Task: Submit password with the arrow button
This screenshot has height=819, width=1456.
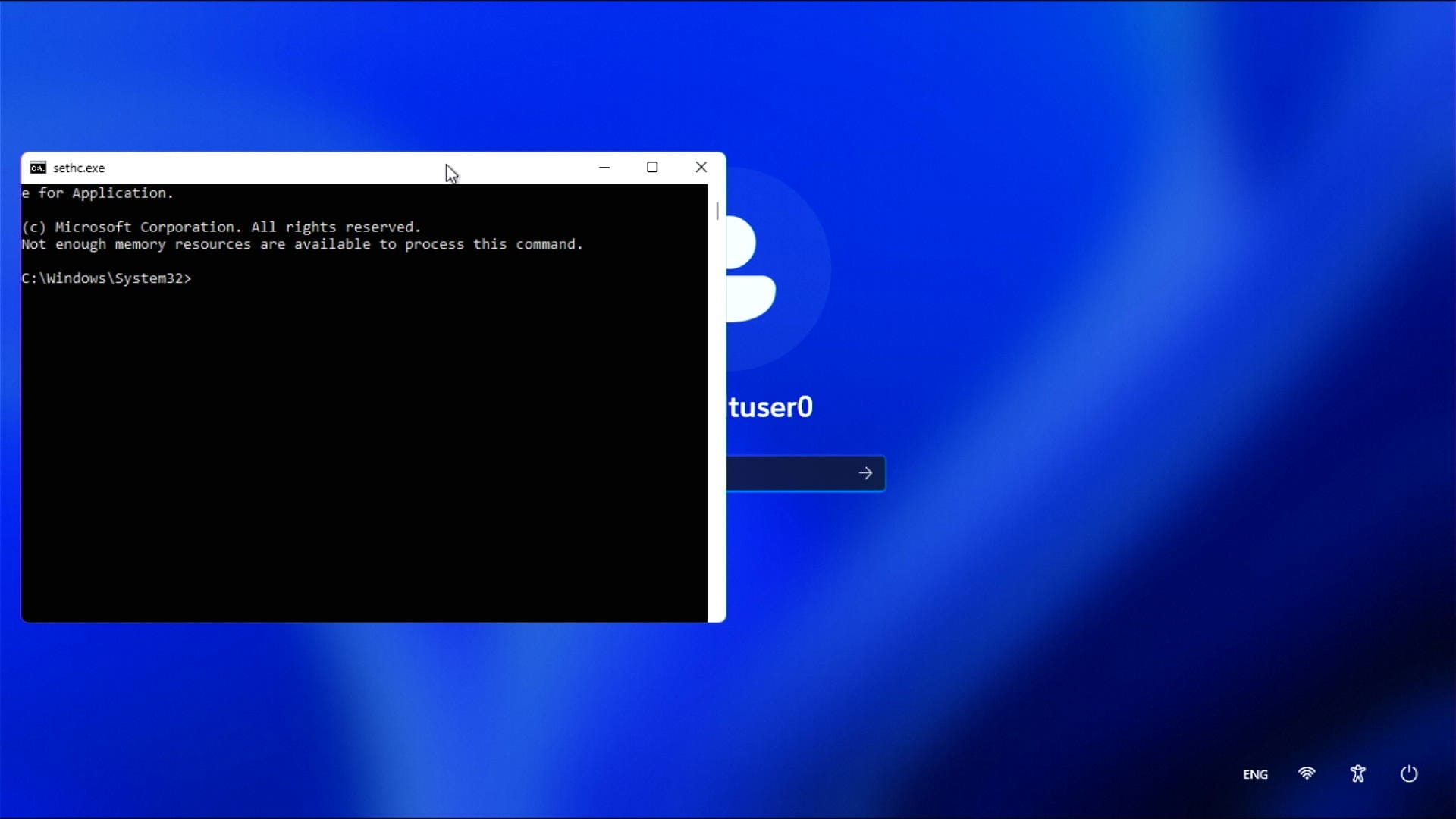Action: pos(866,473)
